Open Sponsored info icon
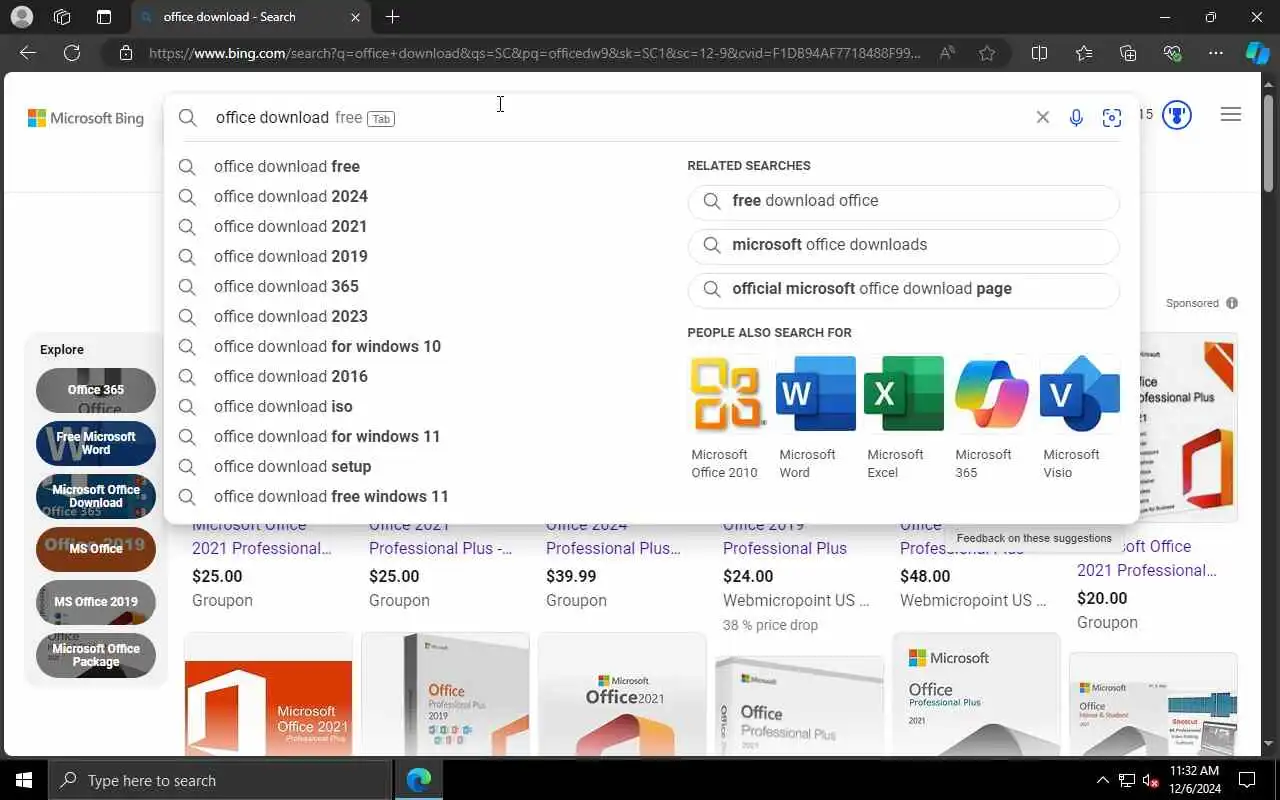The width and height of the screenshot is (1280, 800). (x=1232, y=303)
